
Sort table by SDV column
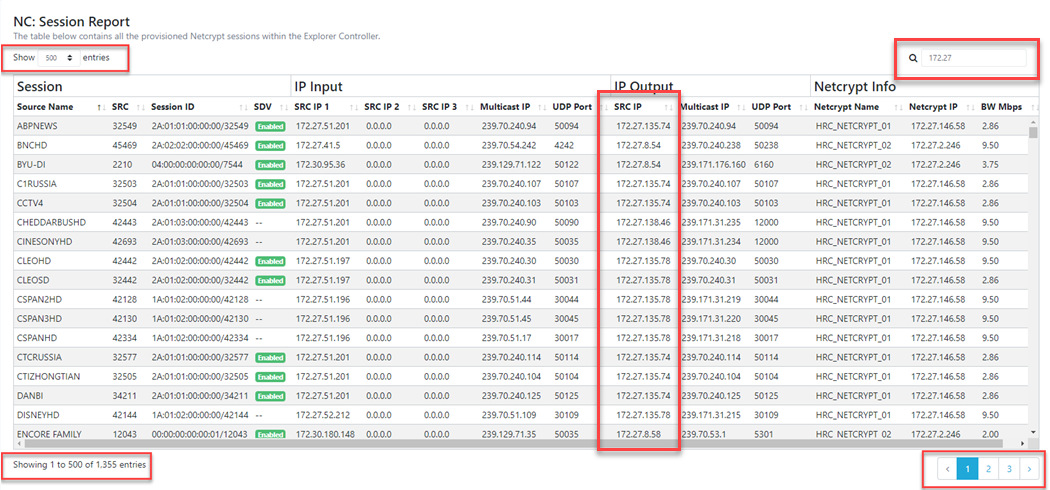(x=271, y=107)
